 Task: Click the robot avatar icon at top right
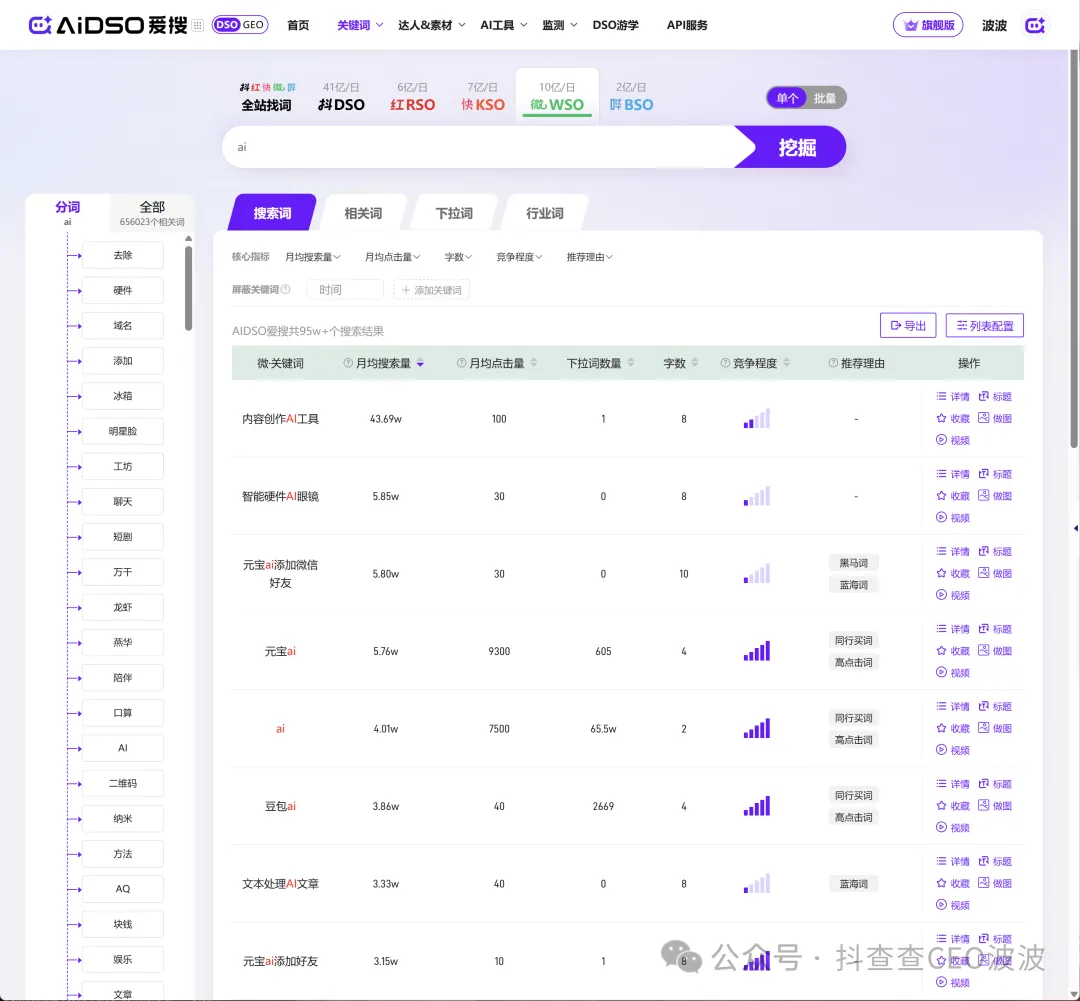(1035, 25)
